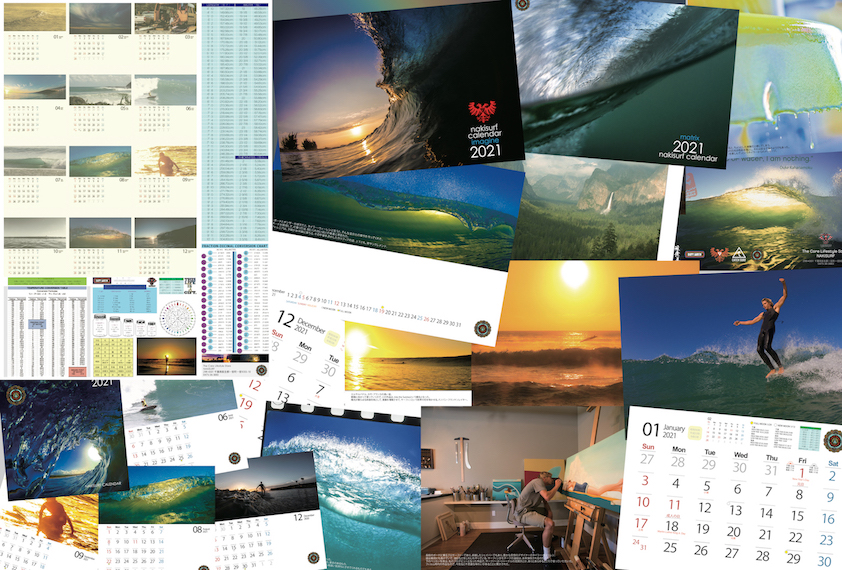The width and height of the screenshot is (842, 570).
Task: Click the green banner above the temperature table
Action: (47, 281)
